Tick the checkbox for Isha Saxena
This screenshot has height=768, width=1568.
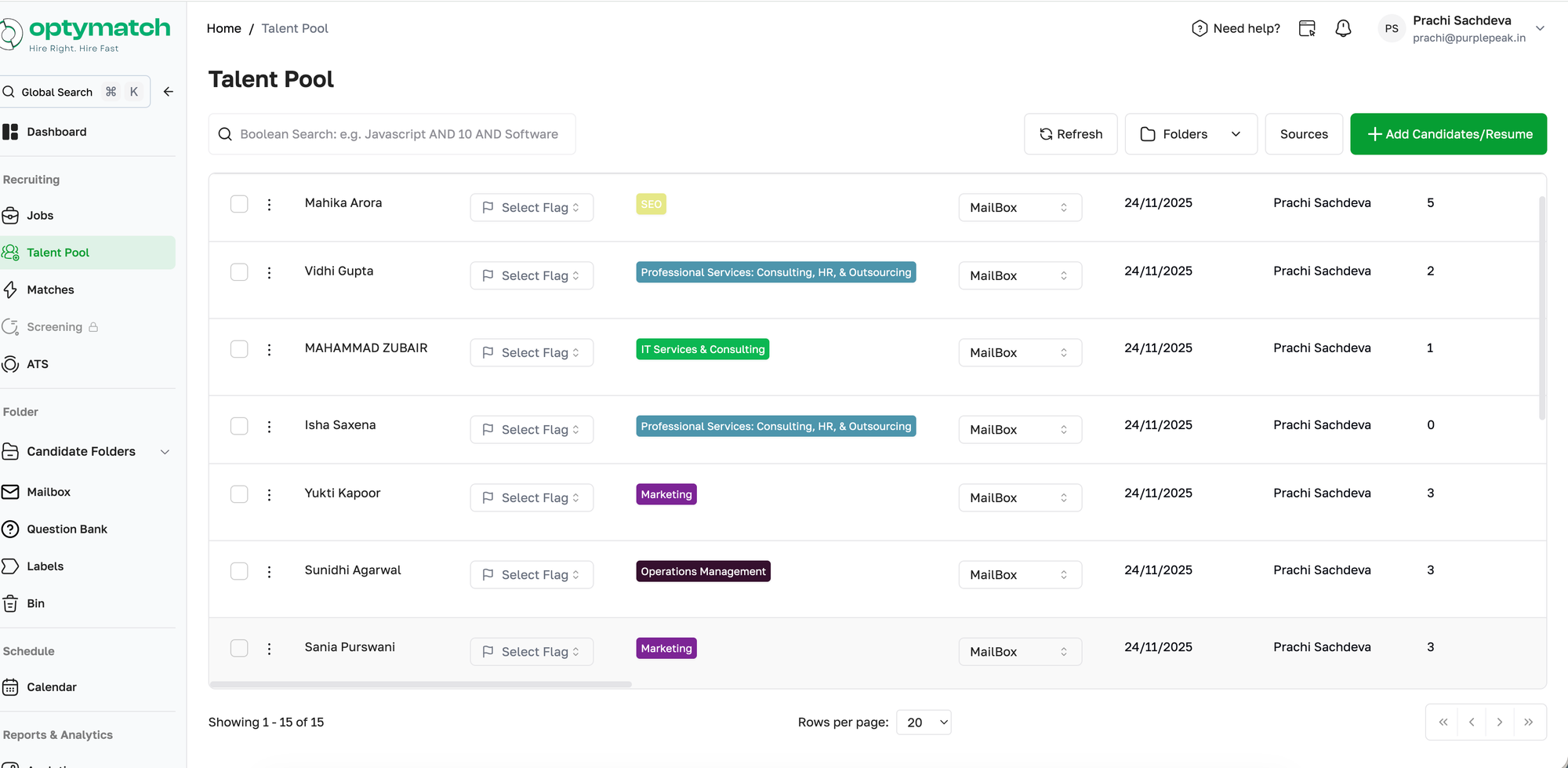click(x=239, y=426)
